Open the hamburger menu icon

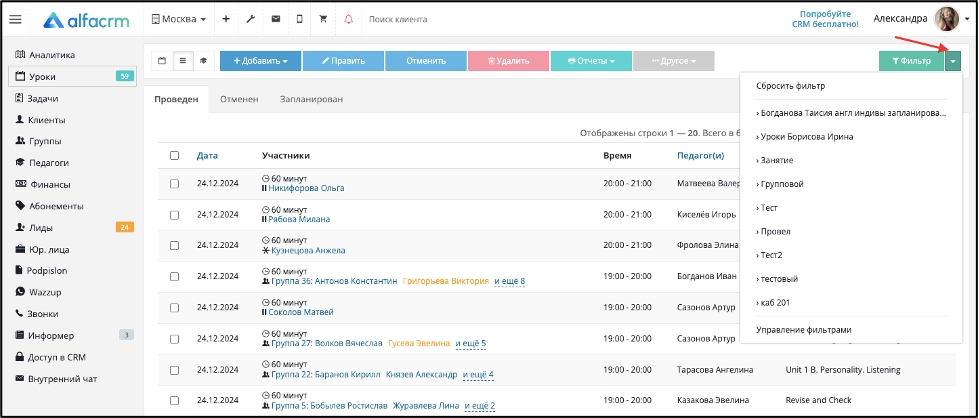[16, 19]
